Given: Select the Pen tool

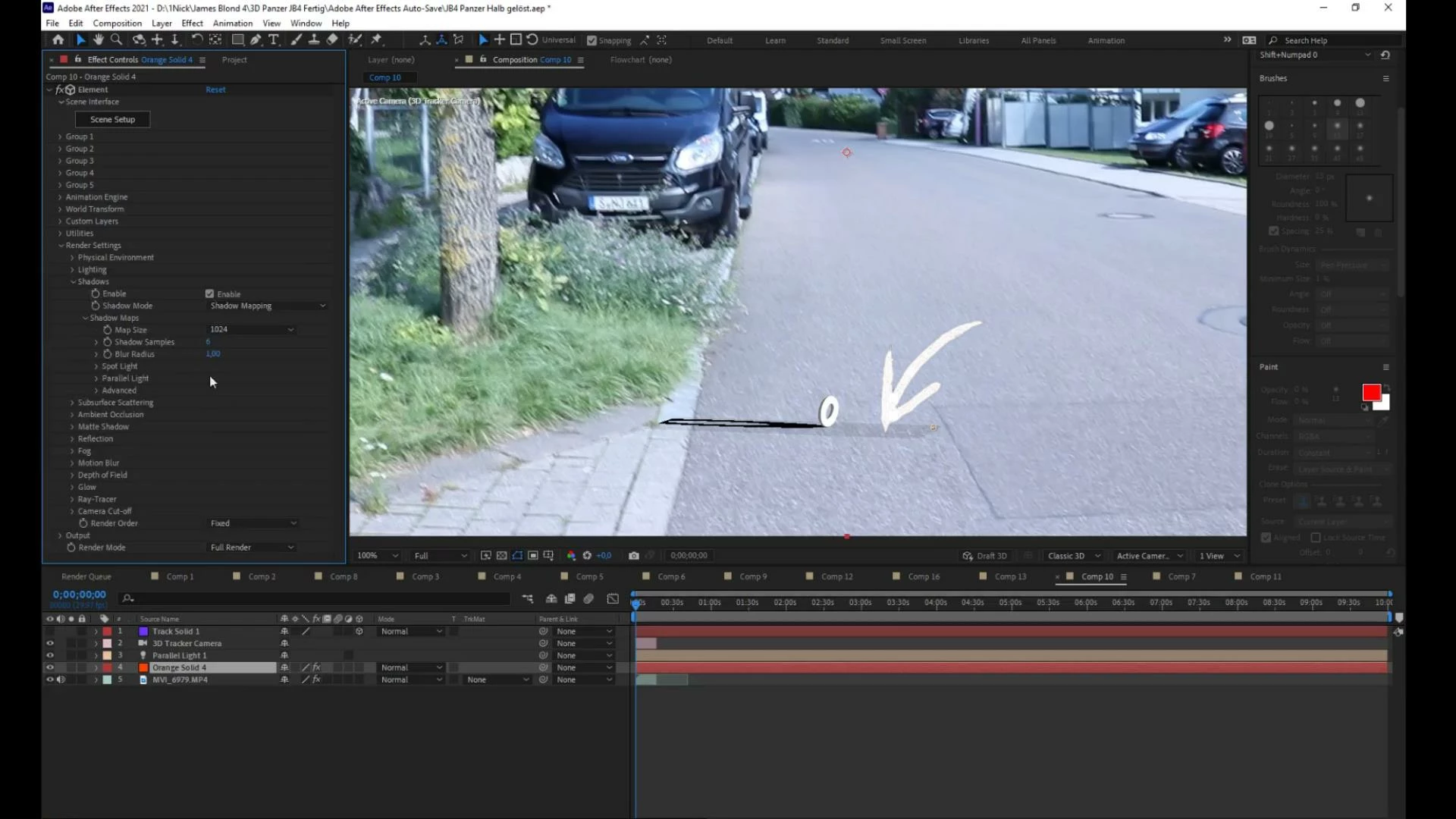Looking at the screenshot, I should pyautogui.click(x=256, y=39).
